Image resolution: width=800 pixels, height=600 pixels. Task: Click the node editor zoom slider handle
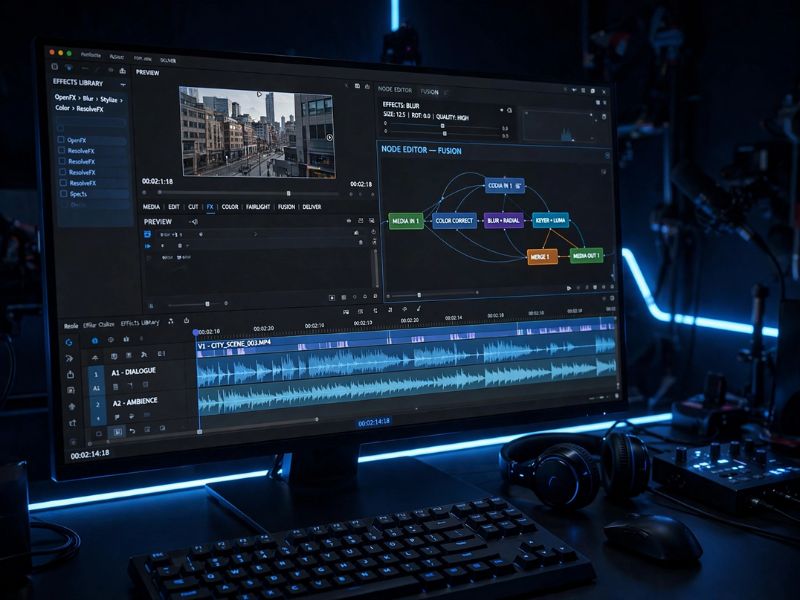(419, 295)
